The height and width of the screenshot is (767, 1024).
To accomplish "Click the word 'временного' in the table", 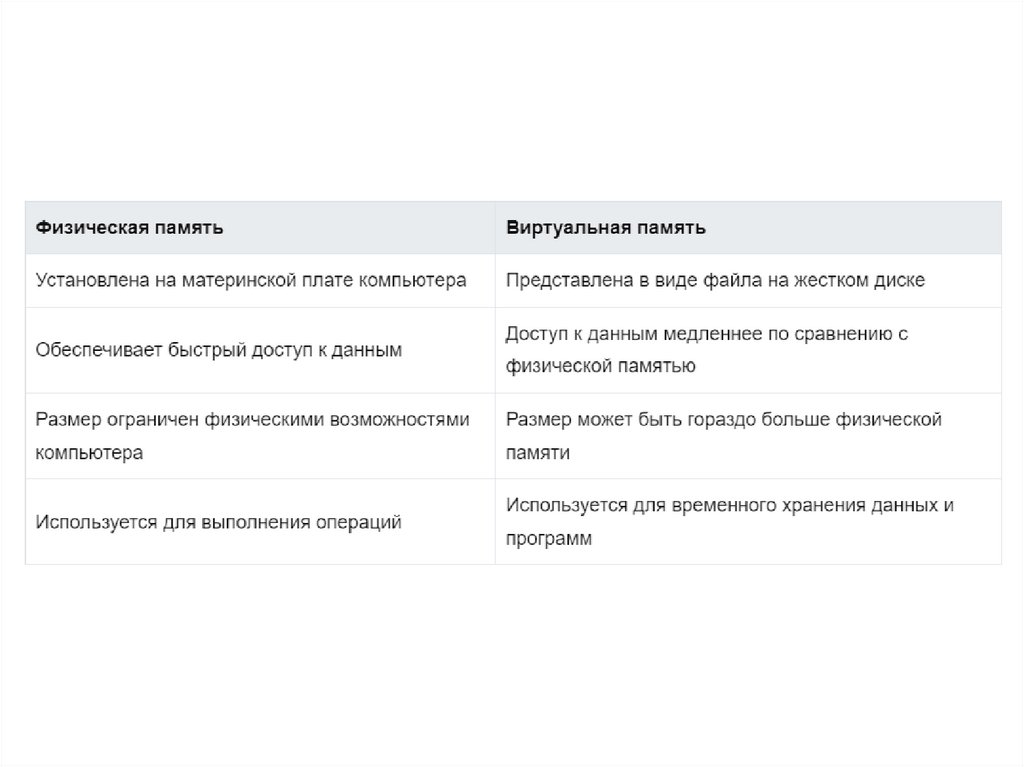I will click(x=711, y=505).
